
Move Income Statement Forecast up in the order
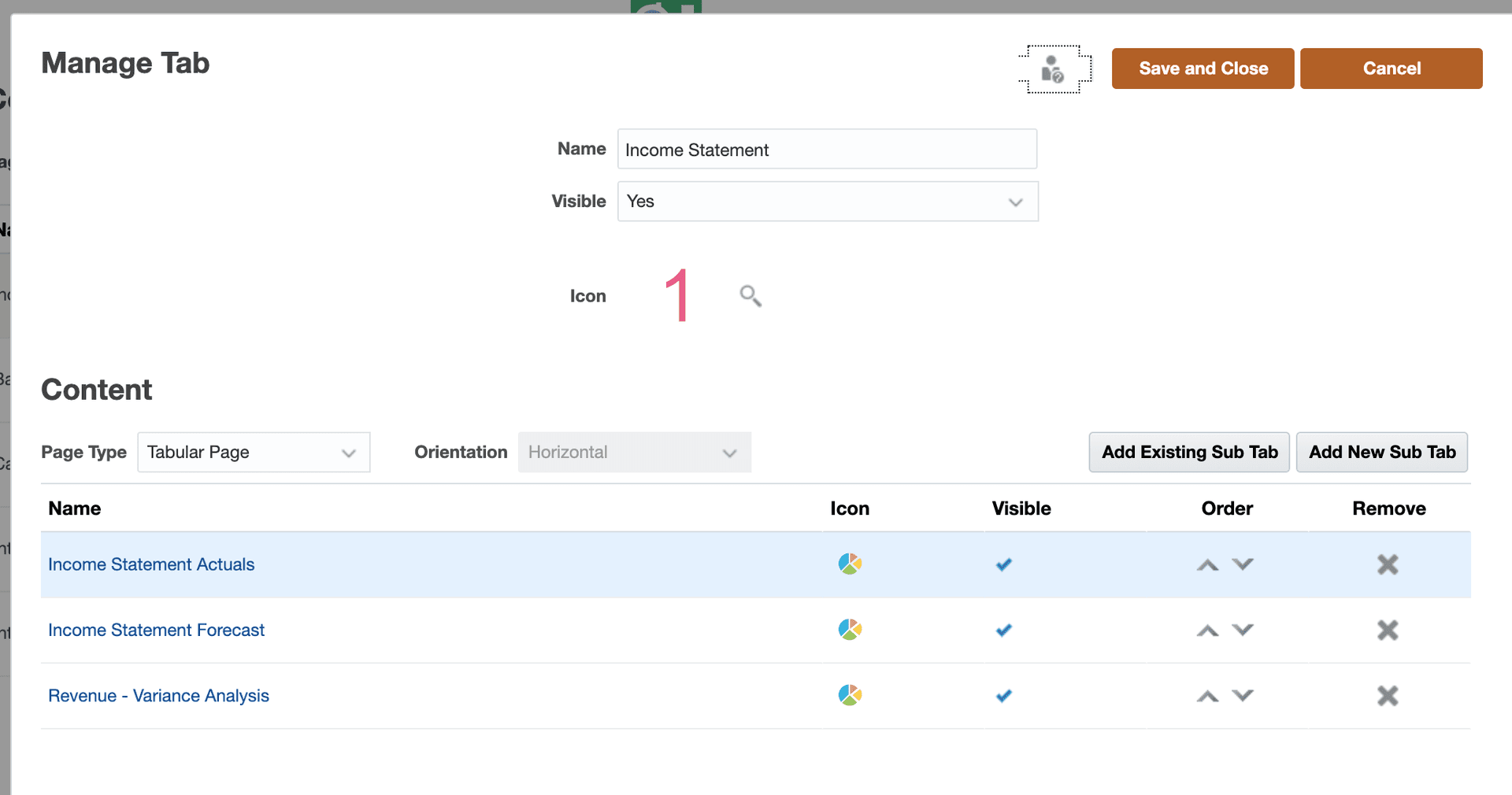click(1206, 630)
